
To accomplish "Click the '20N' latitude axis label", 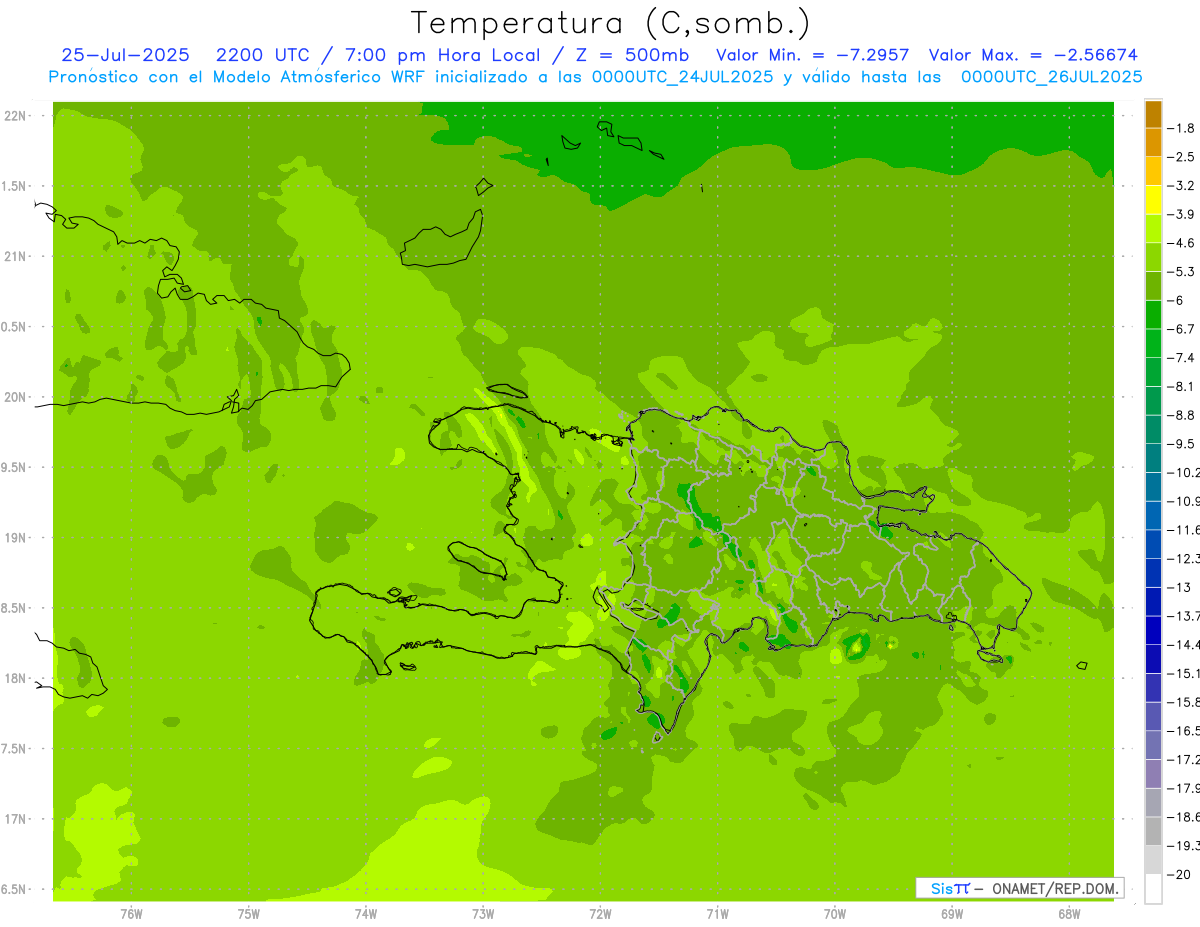I will tap(14, 397).
